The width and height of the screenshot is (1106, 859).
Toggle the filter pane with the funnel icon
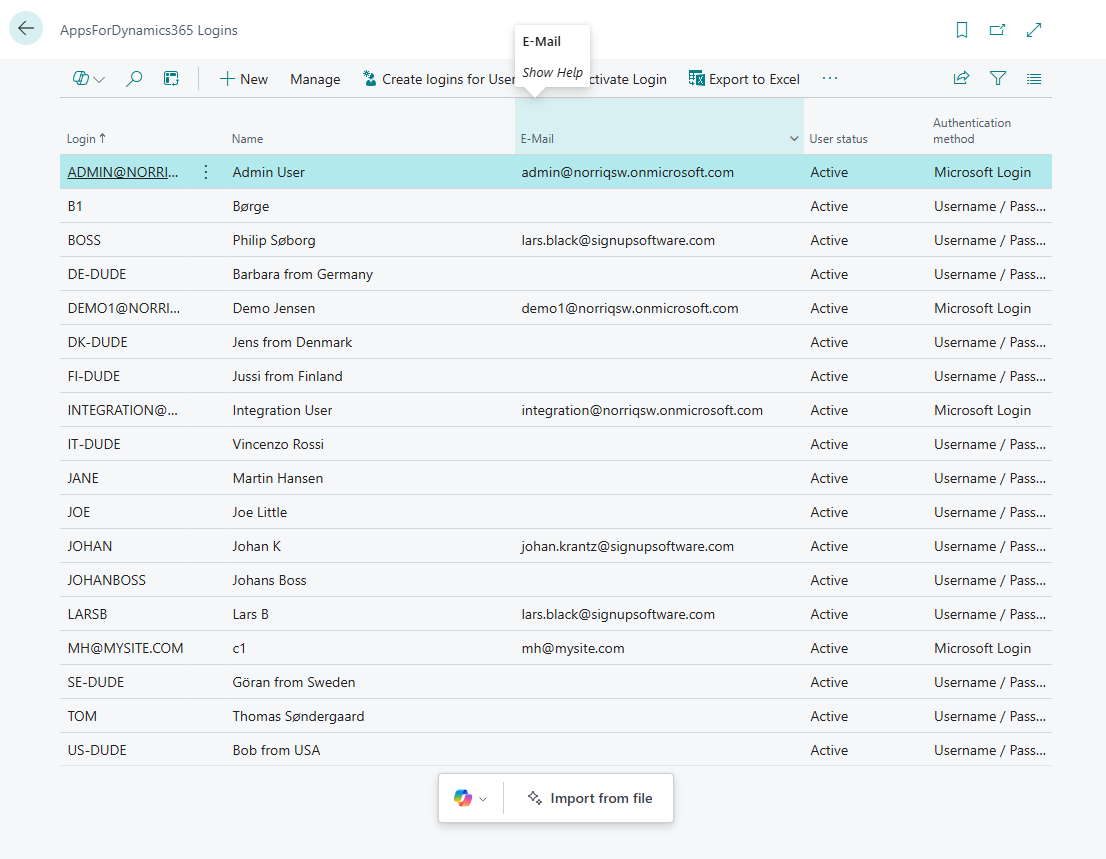point(998,78)
